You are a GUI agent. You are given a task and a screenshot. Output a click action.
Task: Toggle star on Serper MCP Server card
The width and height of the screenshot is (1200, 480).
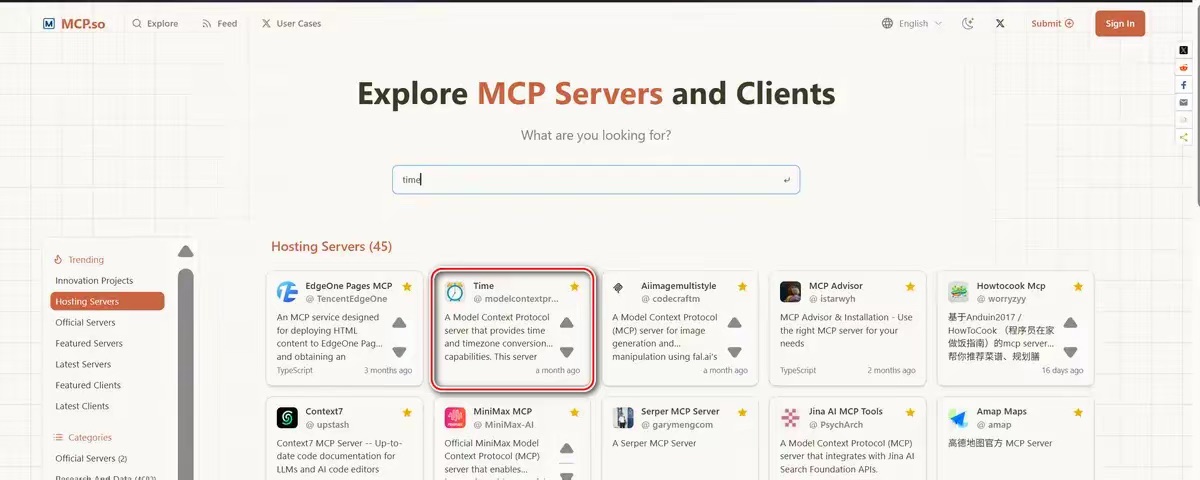tap(742, 412)
